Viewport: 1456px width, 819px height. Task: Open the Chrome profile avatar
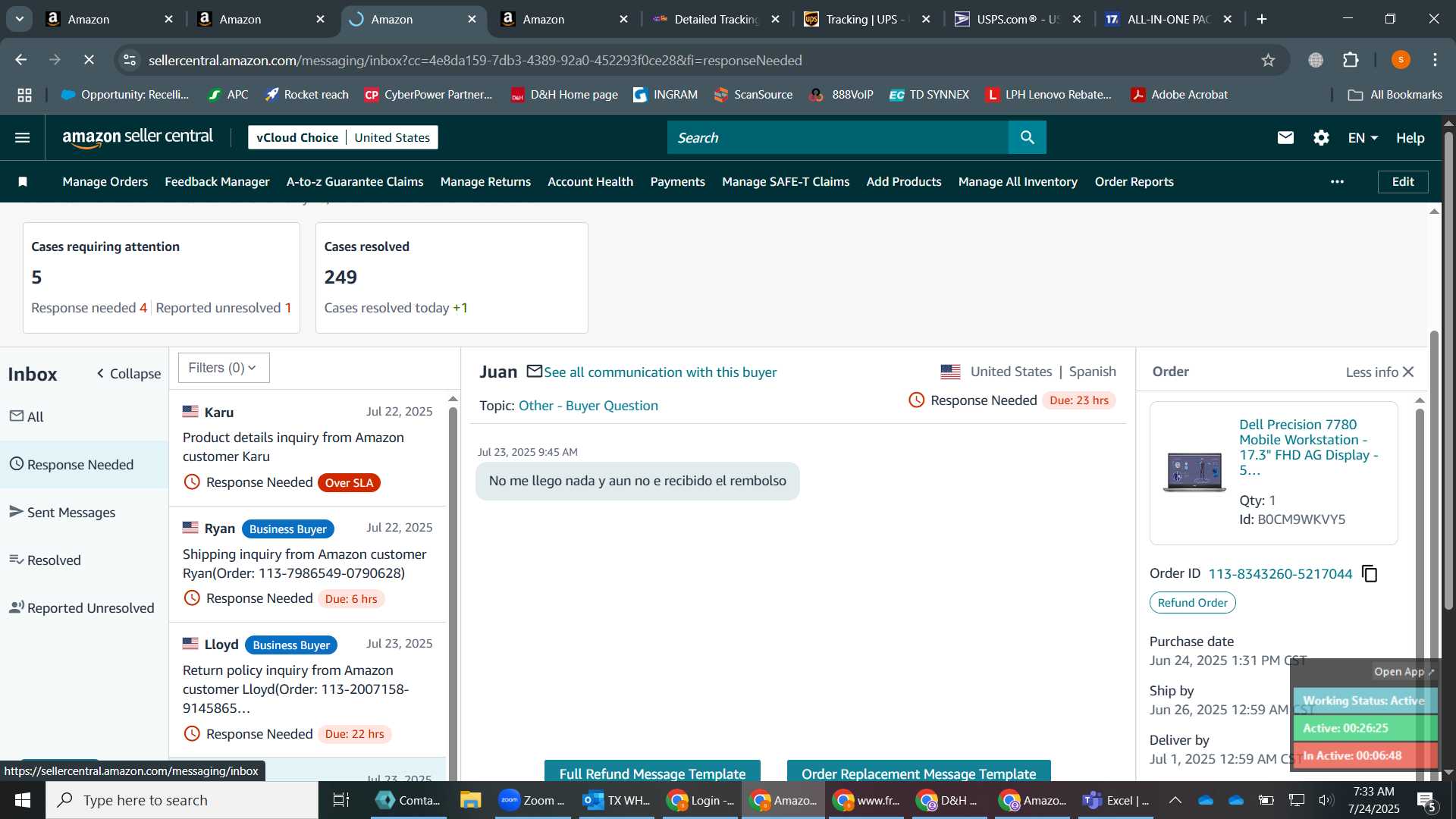[x=1401, y=60]
